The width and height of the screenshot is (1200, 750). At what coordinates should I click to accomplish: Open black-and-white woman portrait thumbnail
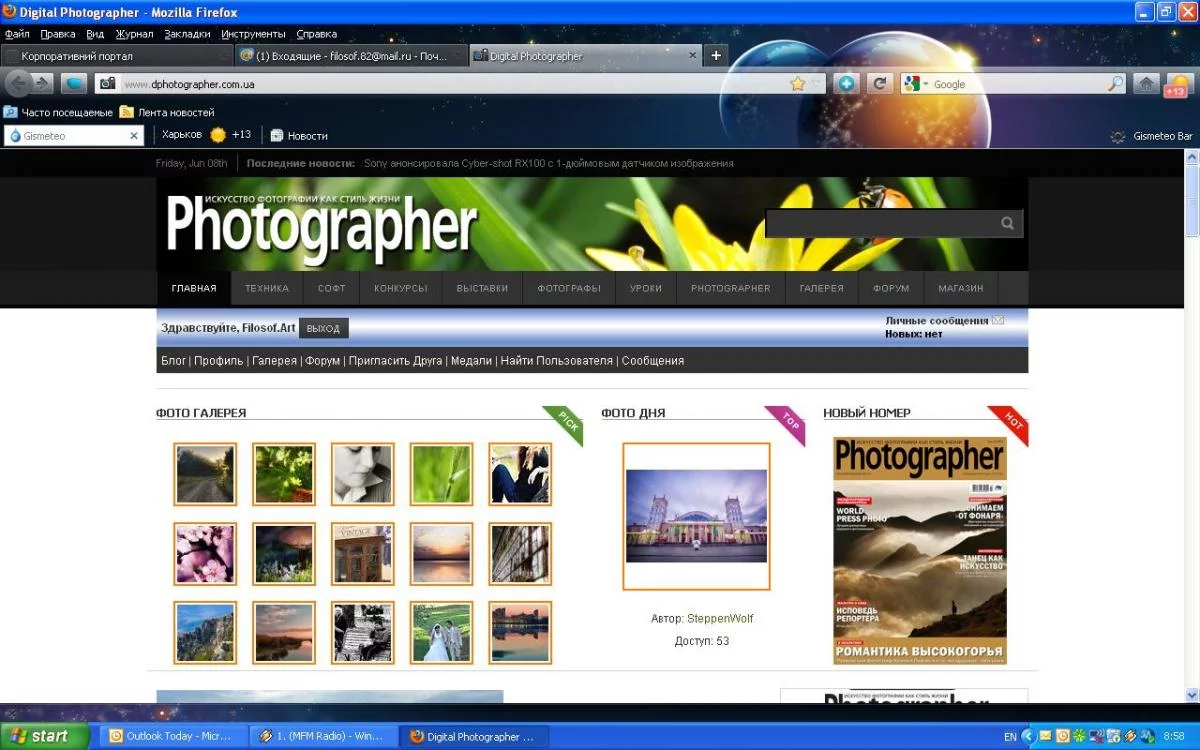click(362, 474)
